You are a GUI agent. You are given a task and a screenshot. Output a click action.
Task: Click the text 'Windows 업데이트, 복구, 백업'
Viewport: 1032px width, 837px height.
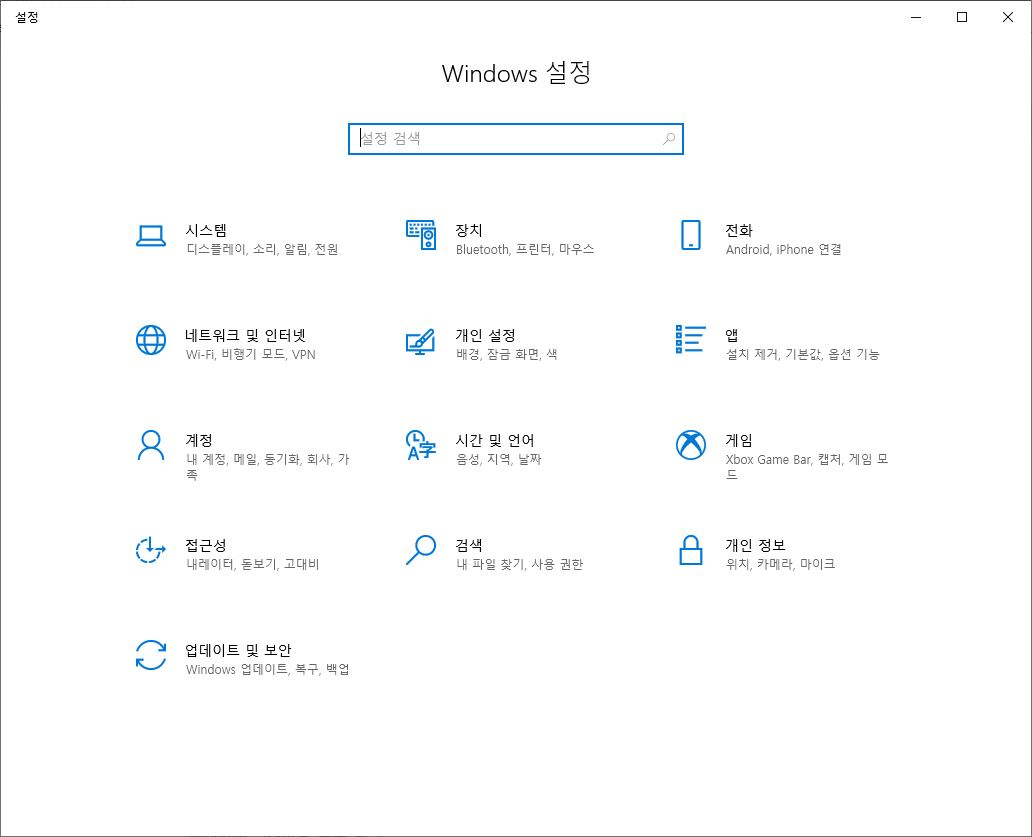click(267, 669)
